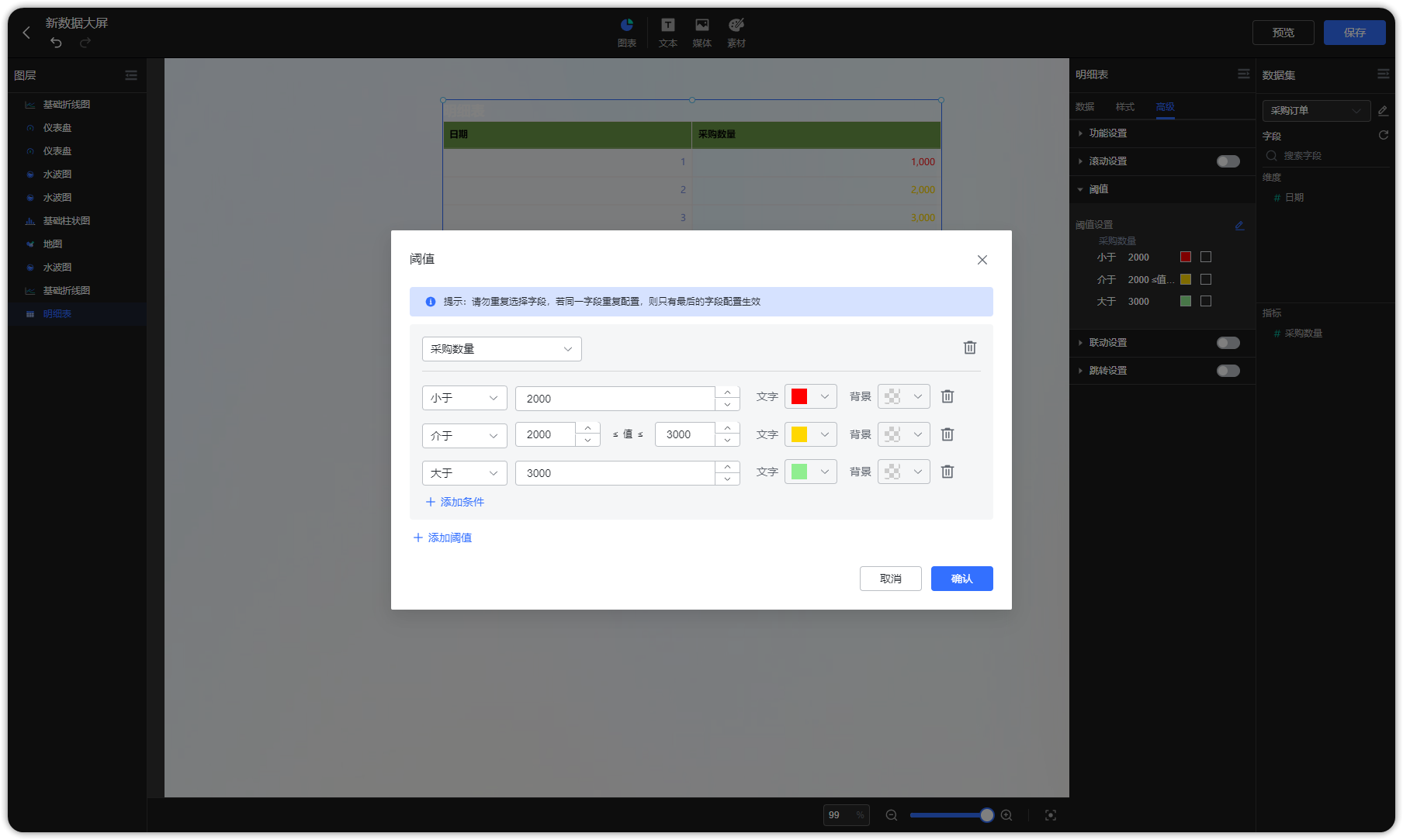Click the redo arrow icon
The image size is (1403, 840).
[x=85, y=43]
